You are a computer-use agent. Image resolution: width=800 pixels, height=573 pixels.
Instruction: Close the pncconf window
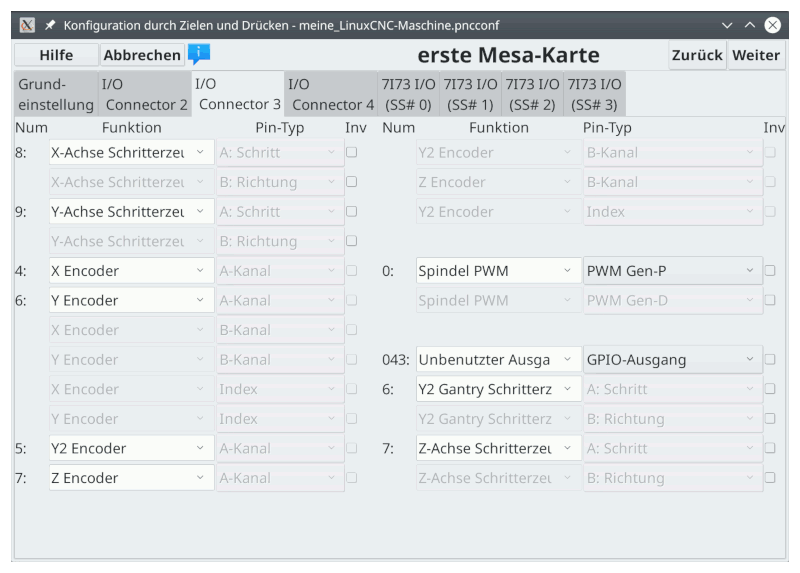(772, 25)
